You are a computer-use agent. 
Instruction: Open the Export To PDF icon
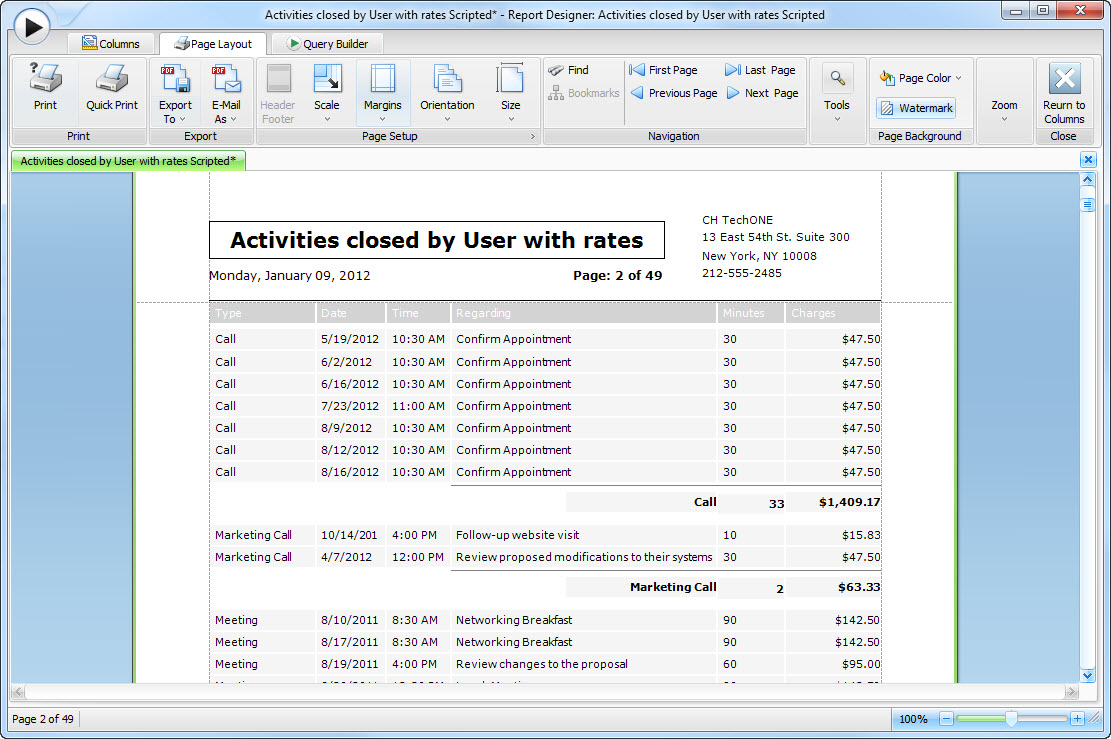click(175, 79)
